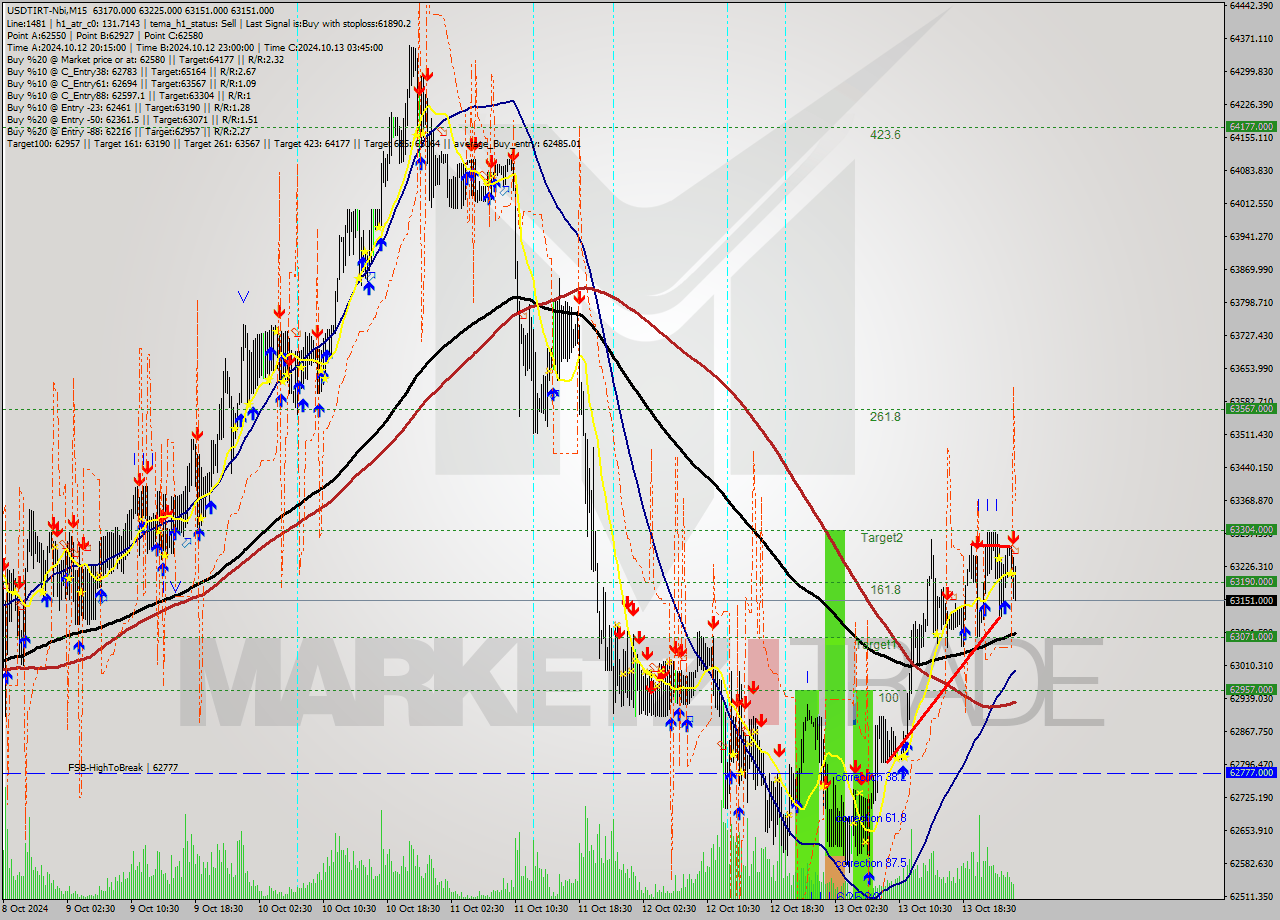This screenshot has height=920, width=1280.
Task: Click the '12 Oct 02:30' time axis label
Action: [668, 909]
